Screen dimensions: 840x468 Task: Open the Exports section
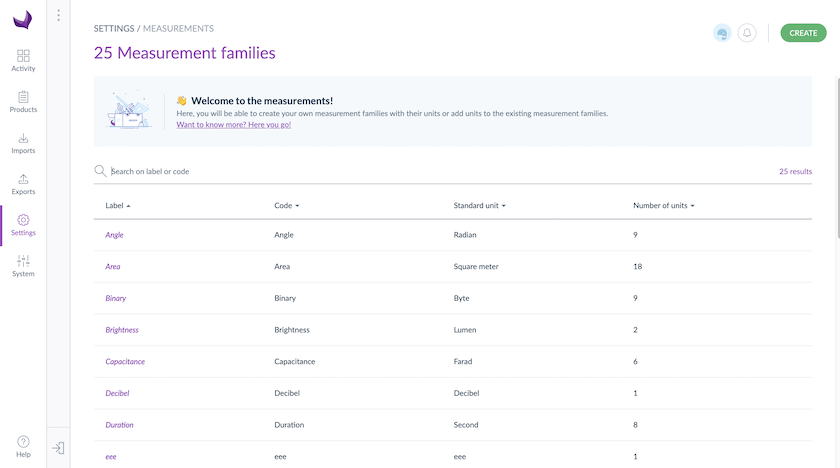click(23, 184)
